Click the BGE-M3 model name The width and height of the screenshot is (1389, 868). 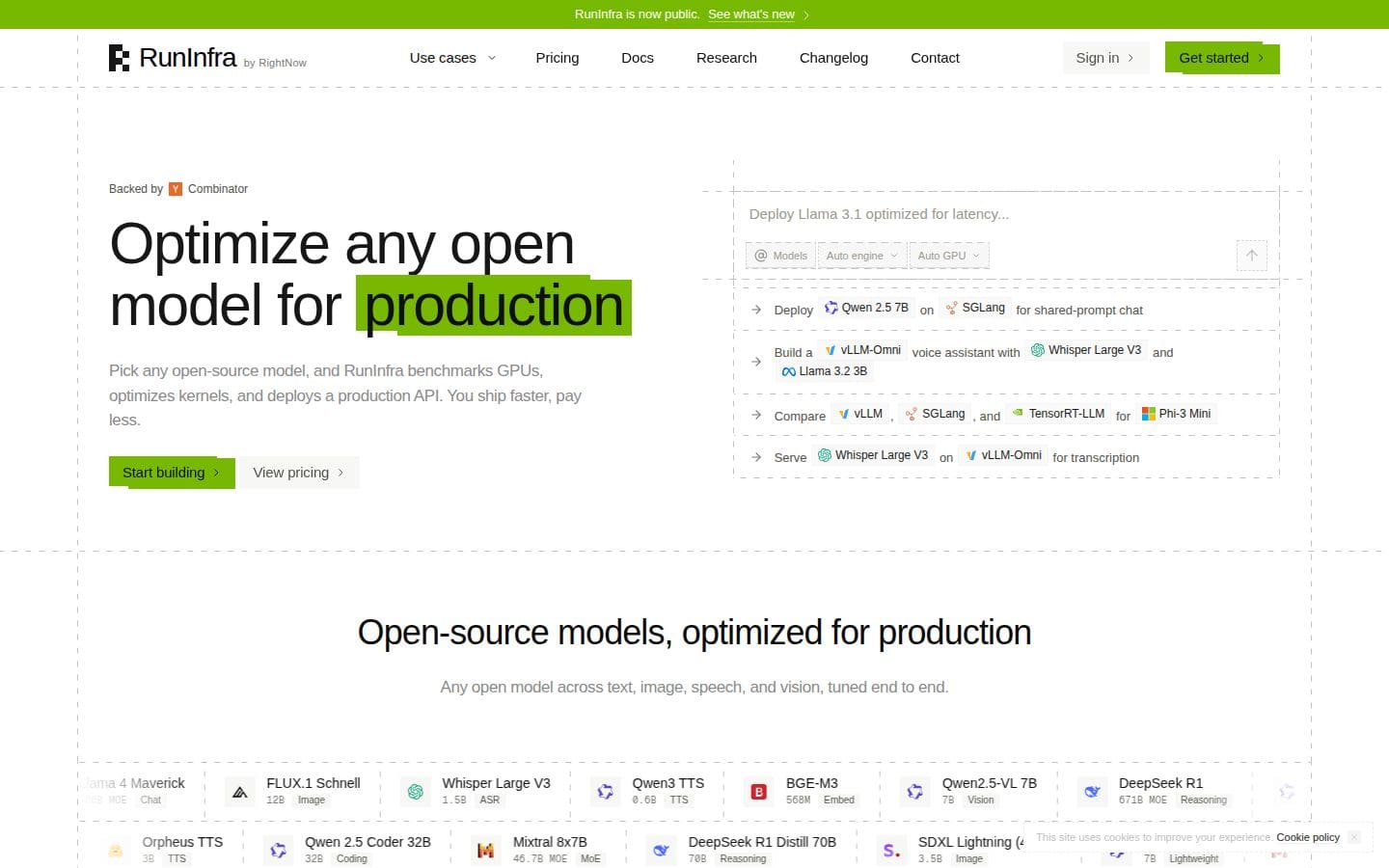coord(812,783)
